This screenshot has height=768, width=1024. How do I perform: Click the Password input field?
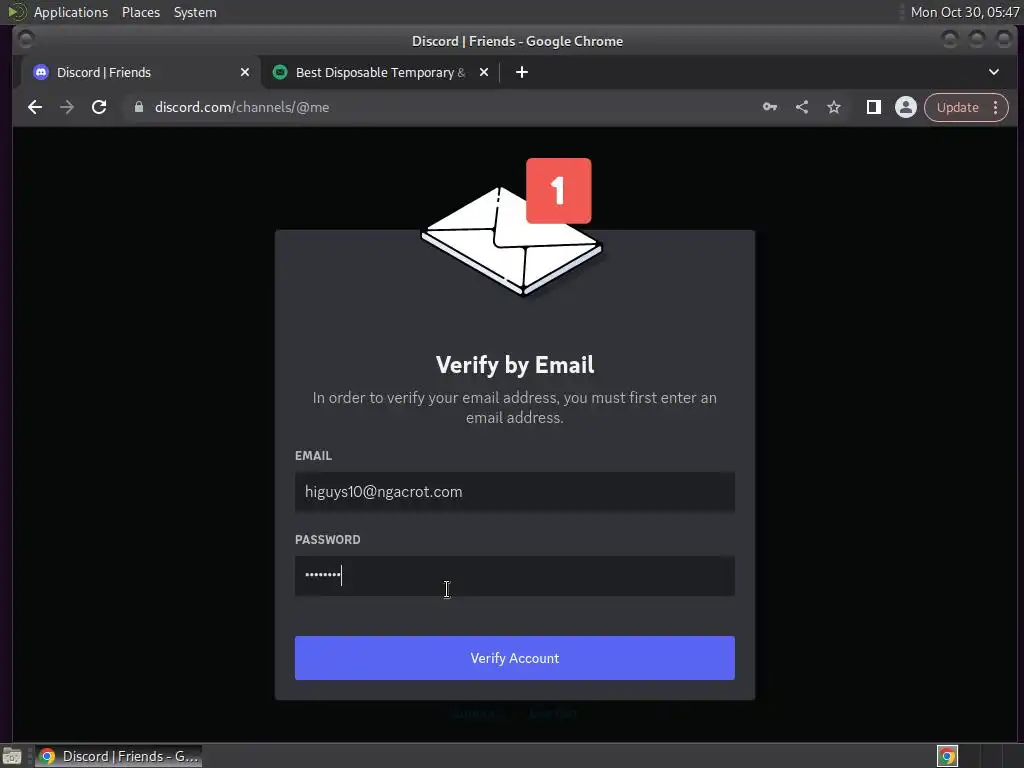(515, 575)
